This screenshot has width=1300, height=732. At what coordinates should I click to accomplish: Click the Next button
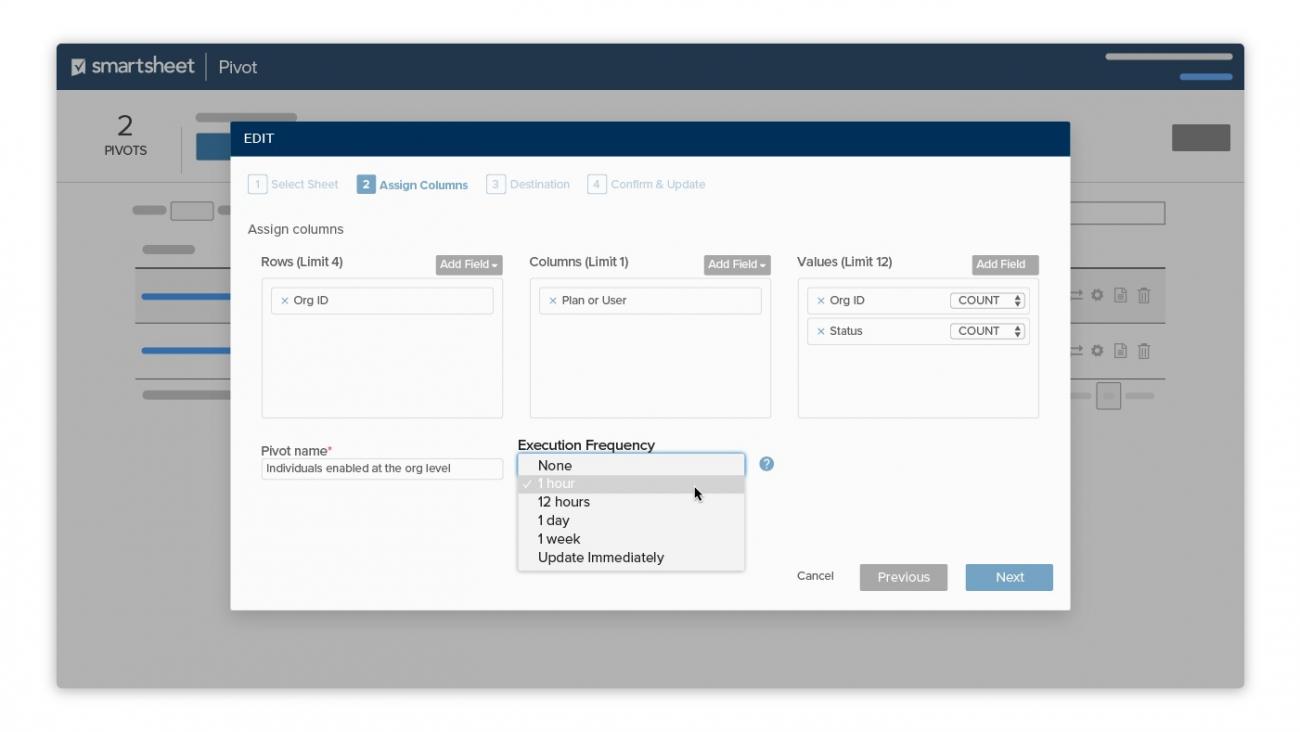point(1008,577)
